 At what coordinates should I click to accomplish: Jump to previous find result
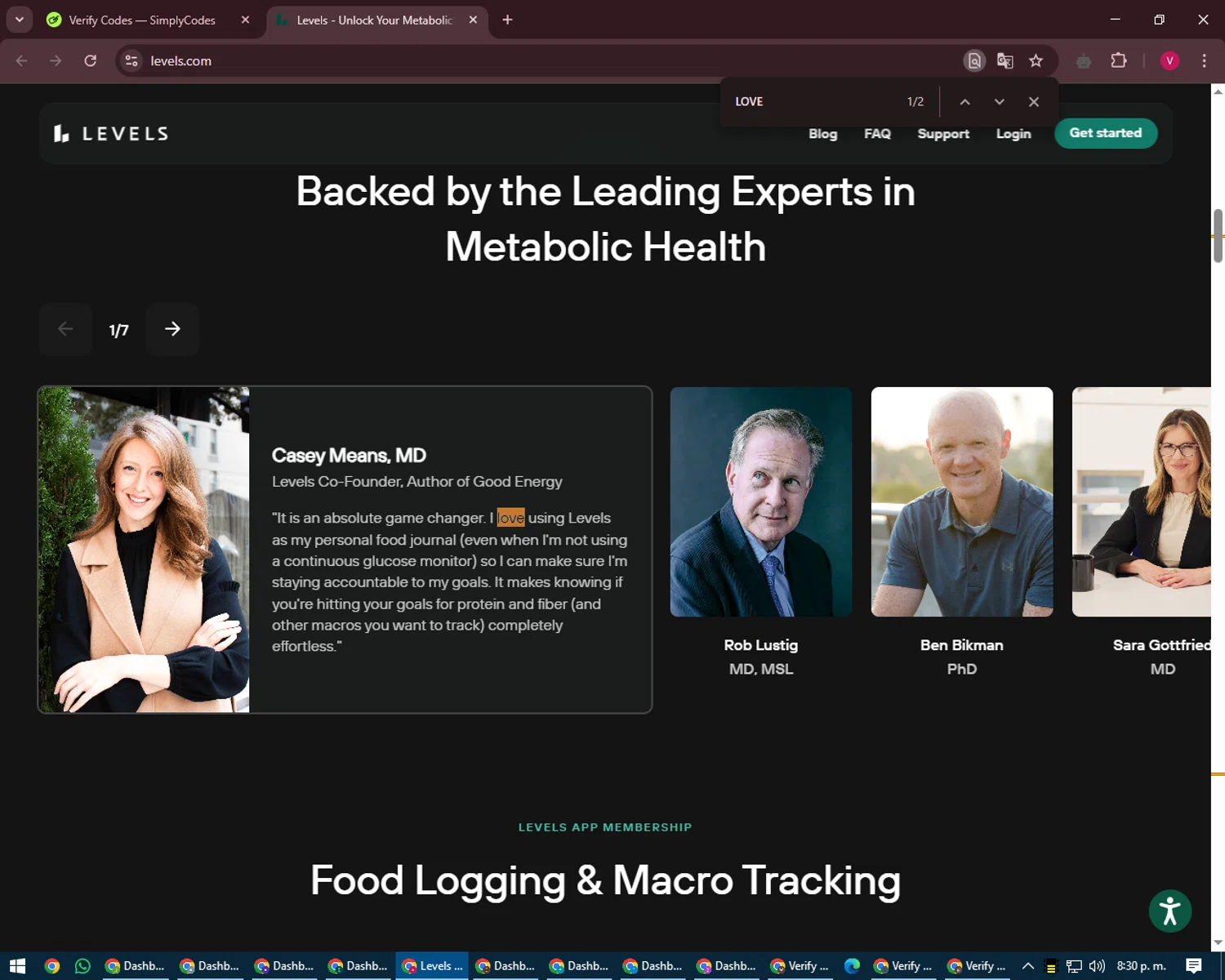pos(964,102)
